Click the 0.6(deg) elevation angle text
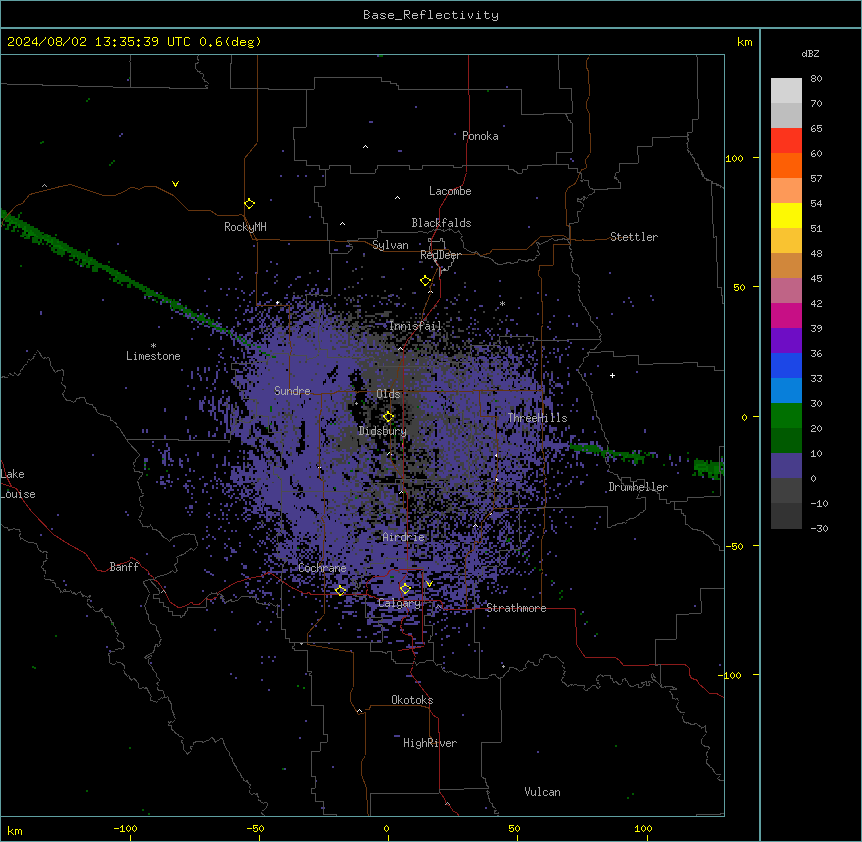The image size is (862, 842). [230, 42]
